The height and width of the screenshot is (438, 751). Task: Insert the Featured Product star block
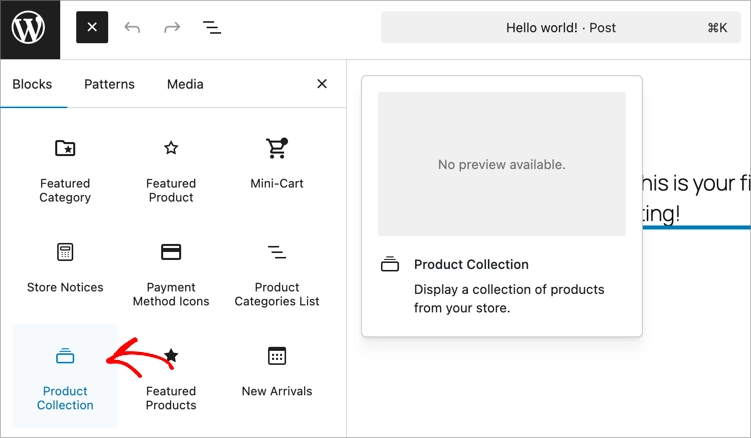(x=171, y=168)
